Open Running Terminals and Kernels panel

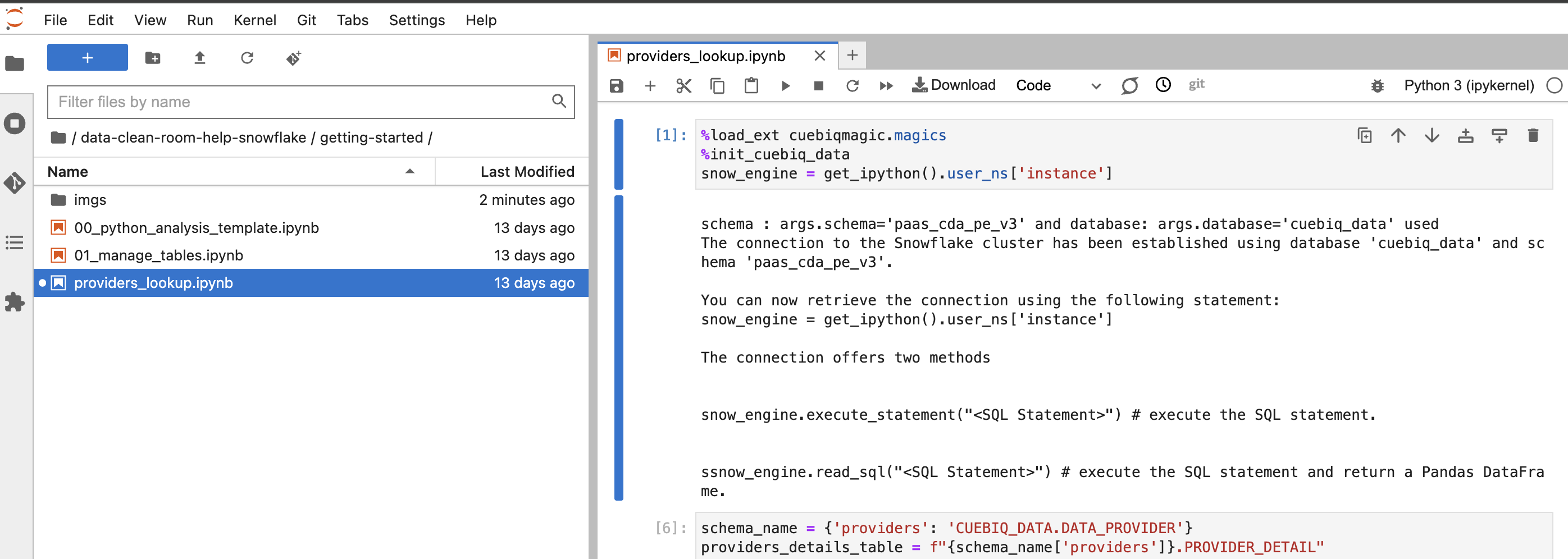15,123
